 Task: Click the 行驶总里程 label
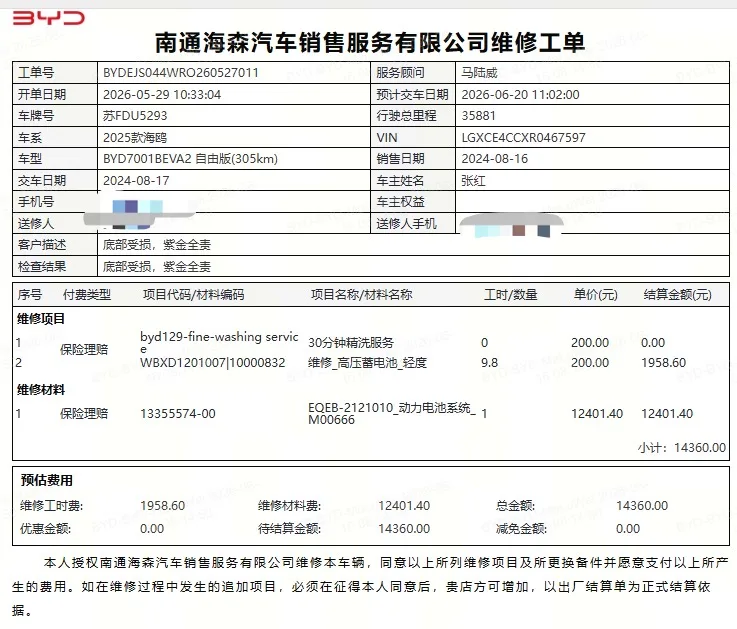(x=406, y=116)
